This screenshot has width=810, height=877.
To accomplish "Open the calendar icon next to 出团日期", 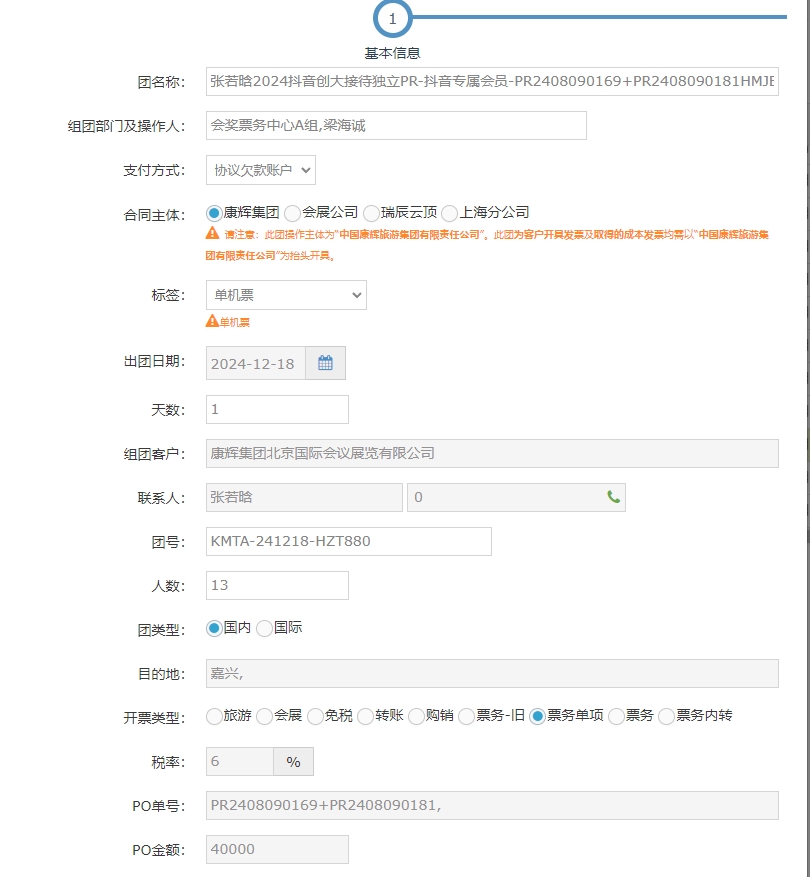I will (x=325, y=363).
